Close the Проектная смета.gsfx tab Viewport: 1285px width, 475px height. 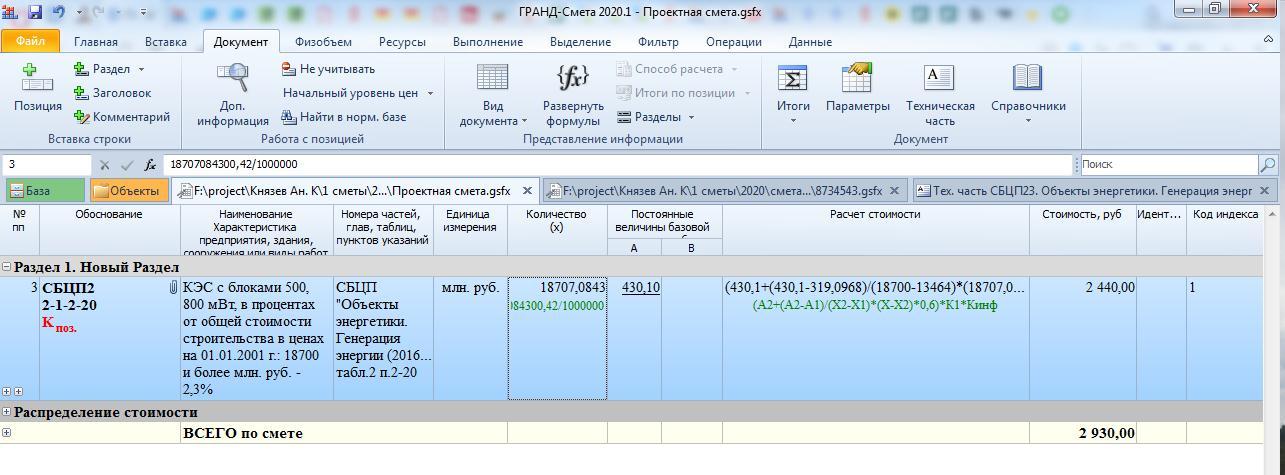pyautogui.click(x=527, y=190)
